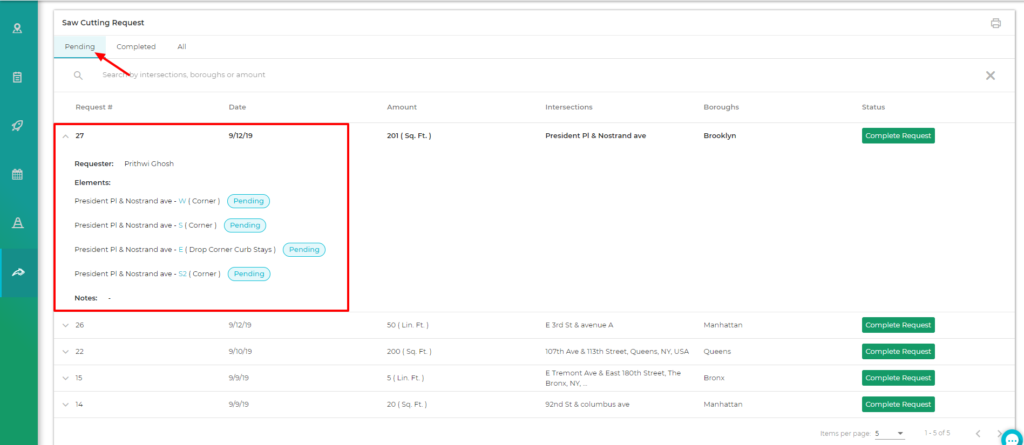Click the printer icon

pos(995,23)
